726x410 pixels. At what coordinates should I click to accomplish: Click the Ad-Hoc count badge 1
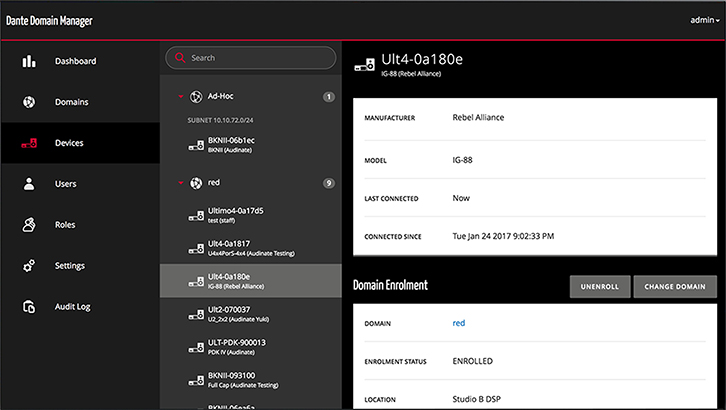[x=329, y=97]
